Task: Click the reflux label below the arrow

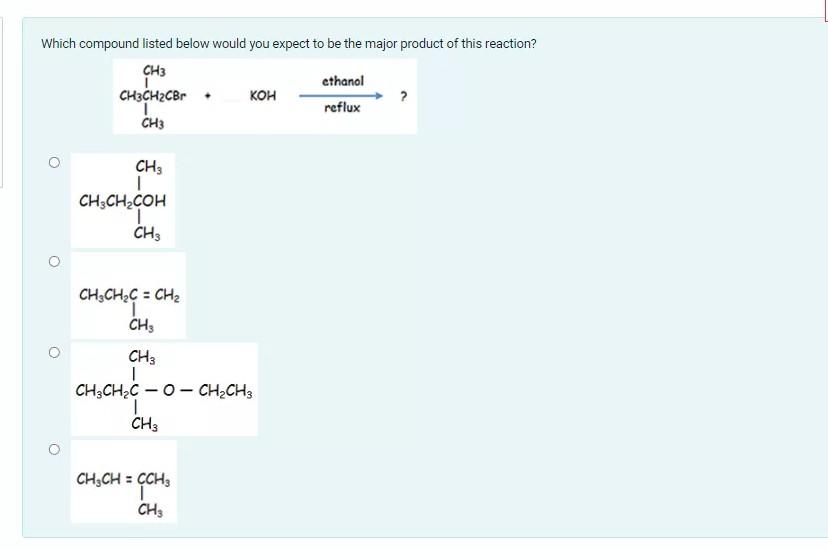Action: 342,108
